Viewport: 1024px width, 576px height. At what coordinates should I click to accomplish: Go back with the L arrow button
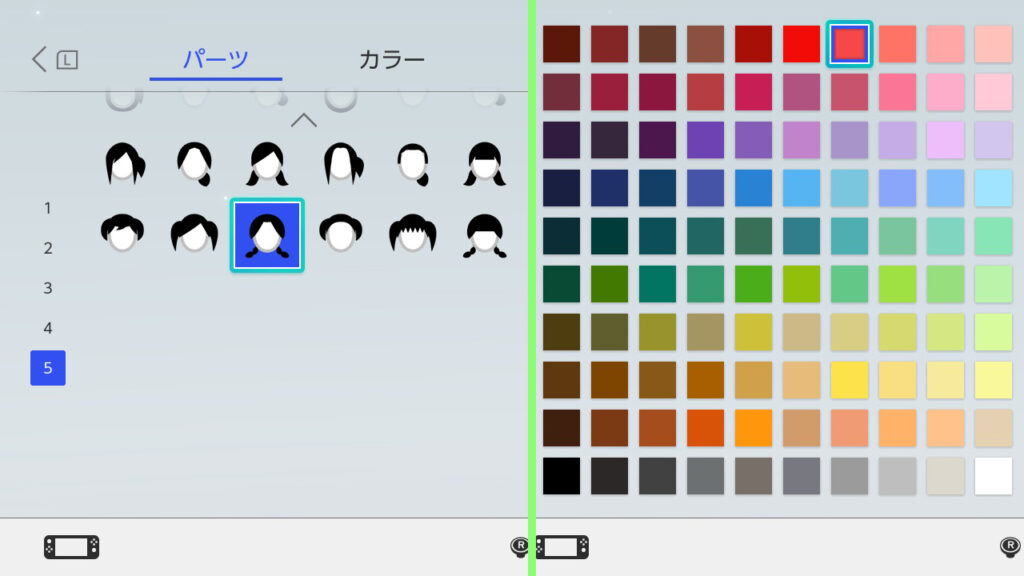coord(55,59)
